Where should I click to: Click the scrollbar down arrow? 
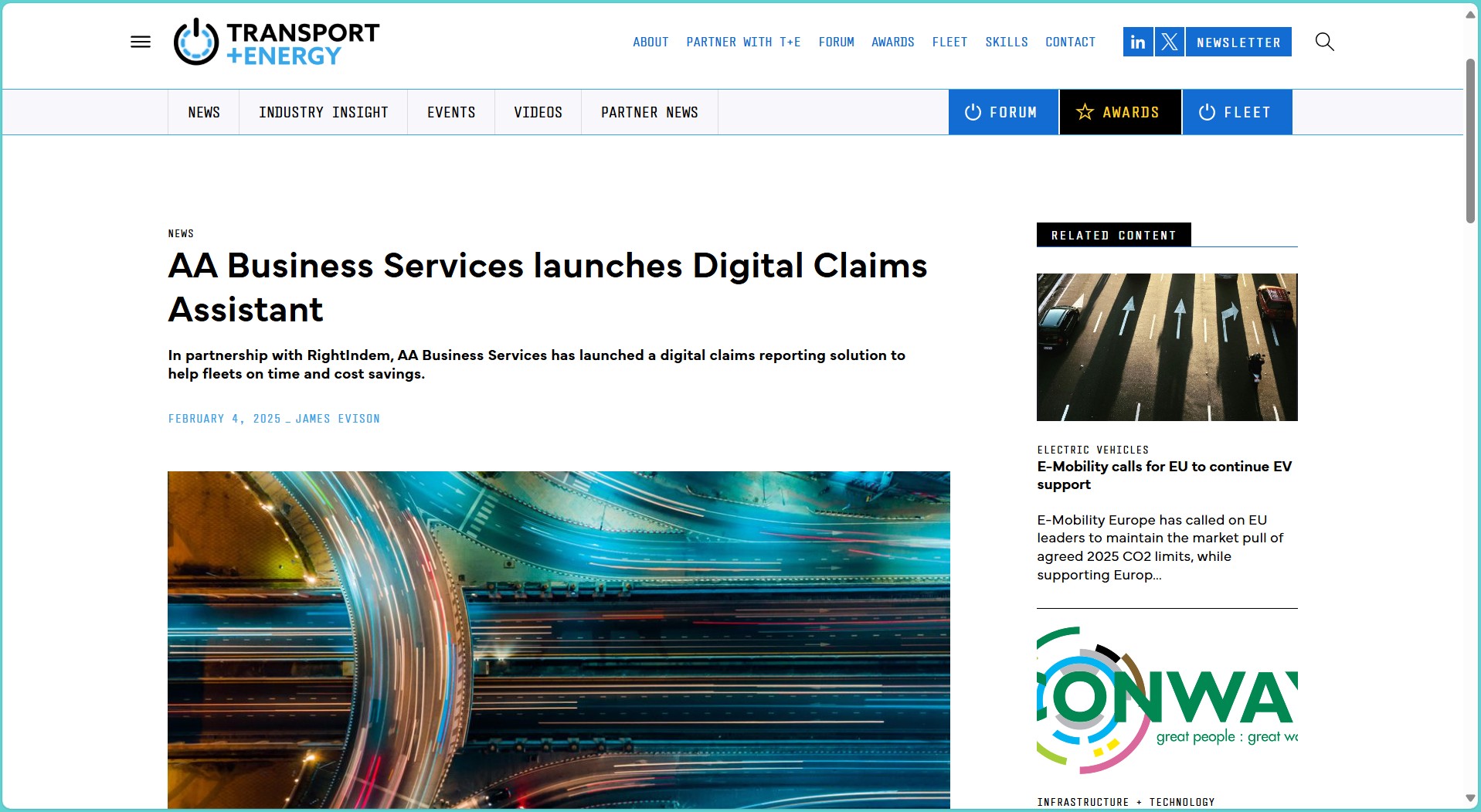pos(1470,798)
